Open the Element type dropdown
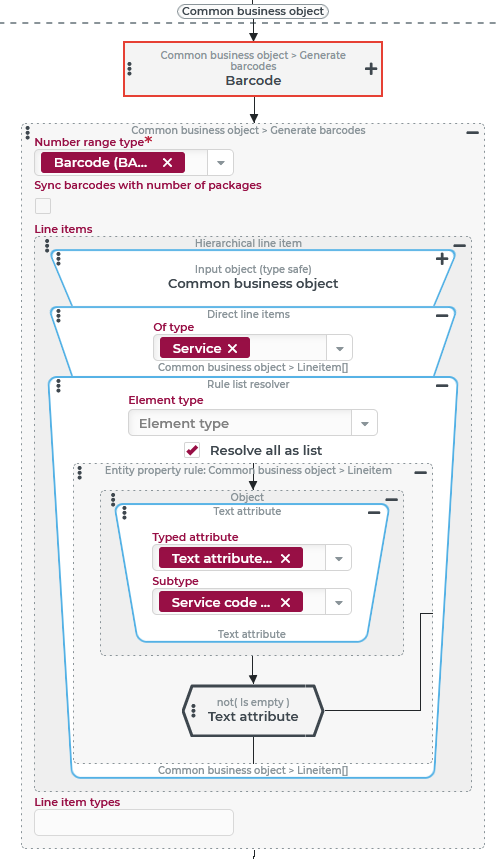Viewport: 501px width, 859px height. coord(365,423)
